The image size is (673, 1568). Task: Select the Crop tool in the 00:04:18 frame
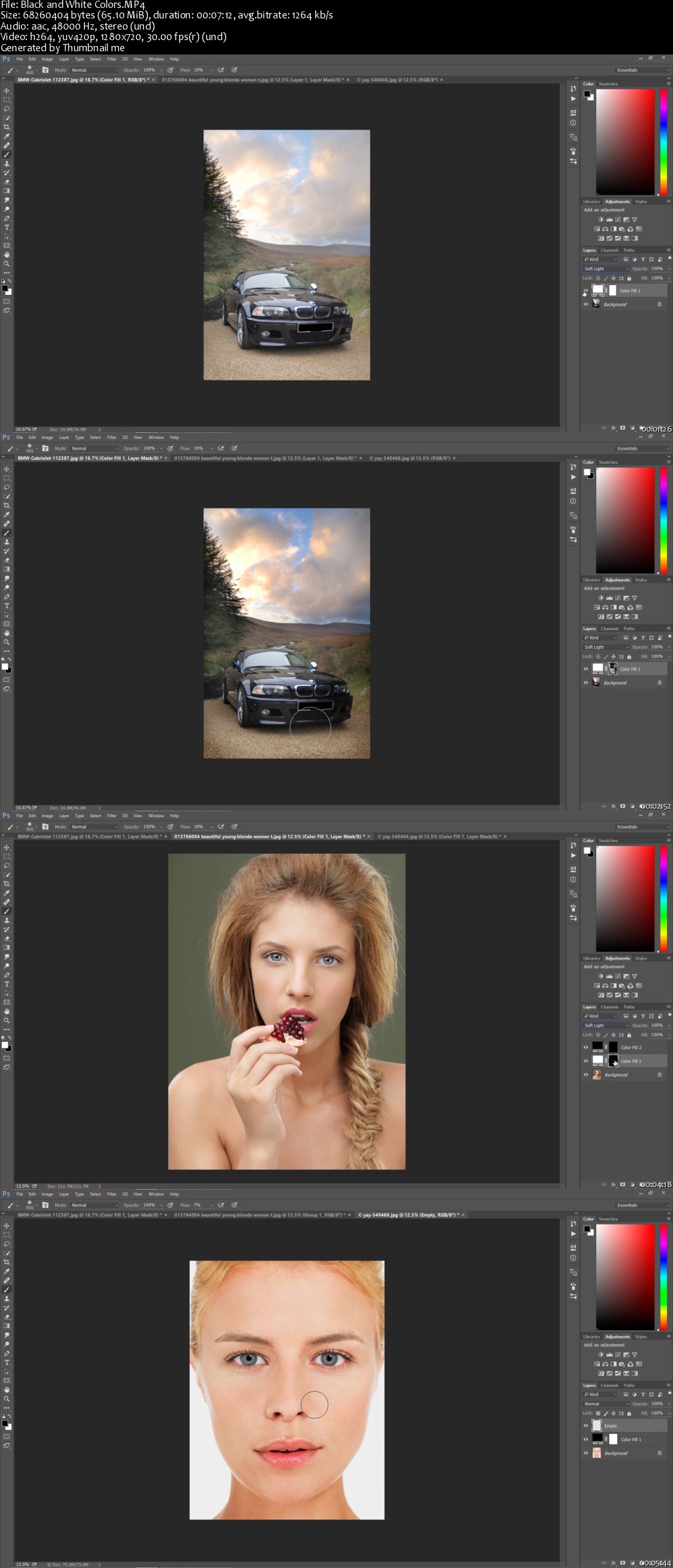(7, 884)
